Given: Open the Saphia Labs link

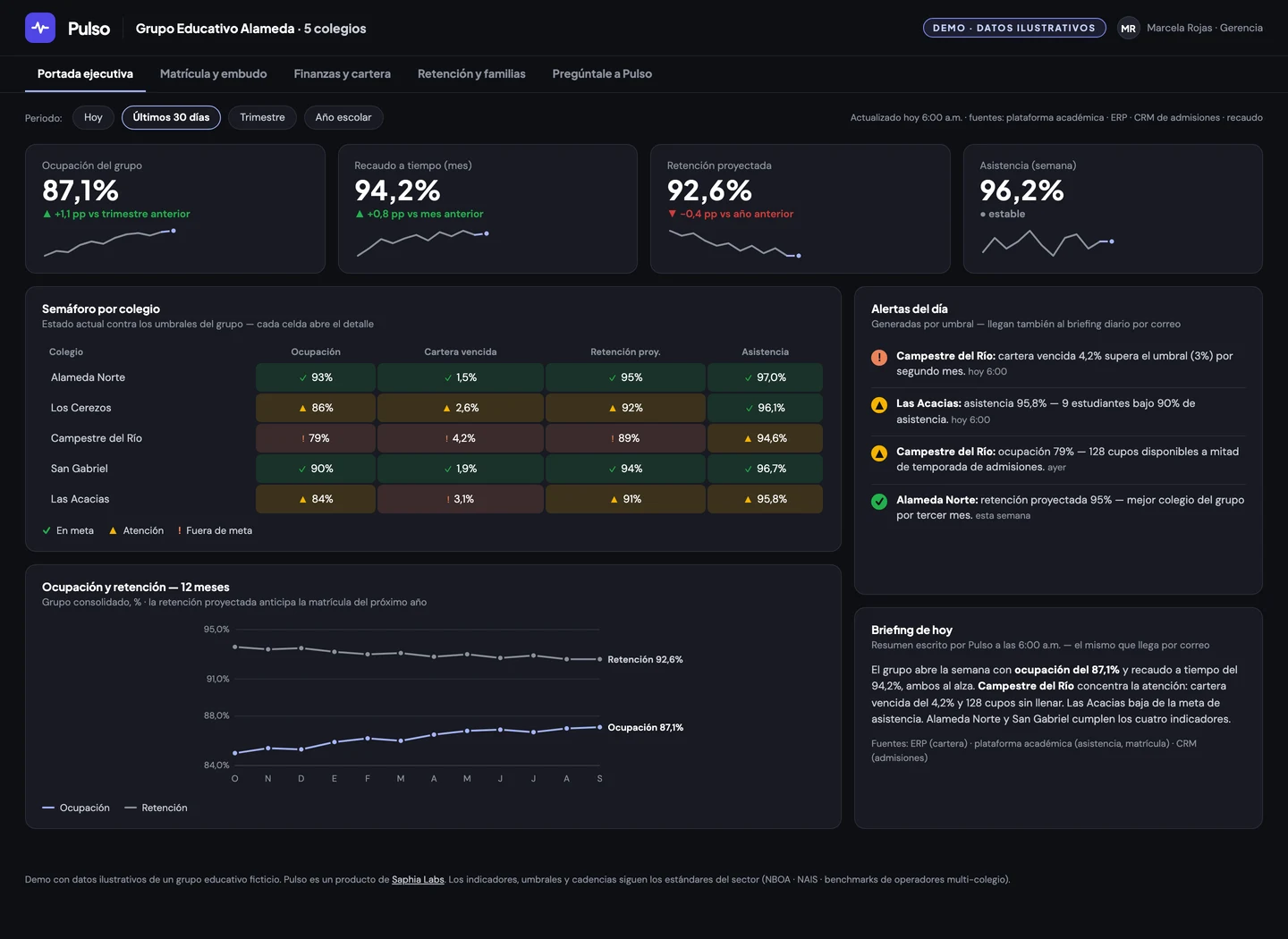Looking at the screenshot, I should [x=418, y=880].
